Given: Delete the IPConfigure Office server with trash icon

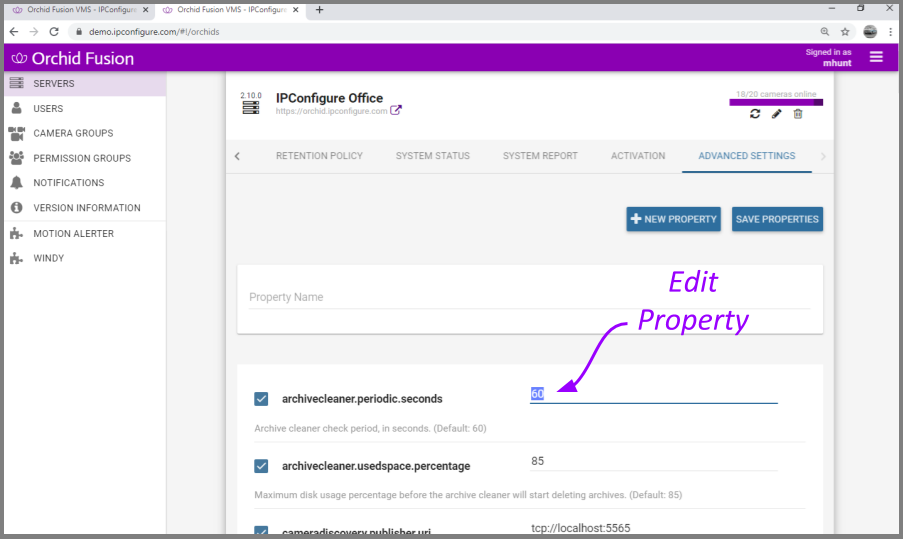Looking at the screenshot, I should click(798, 114).
